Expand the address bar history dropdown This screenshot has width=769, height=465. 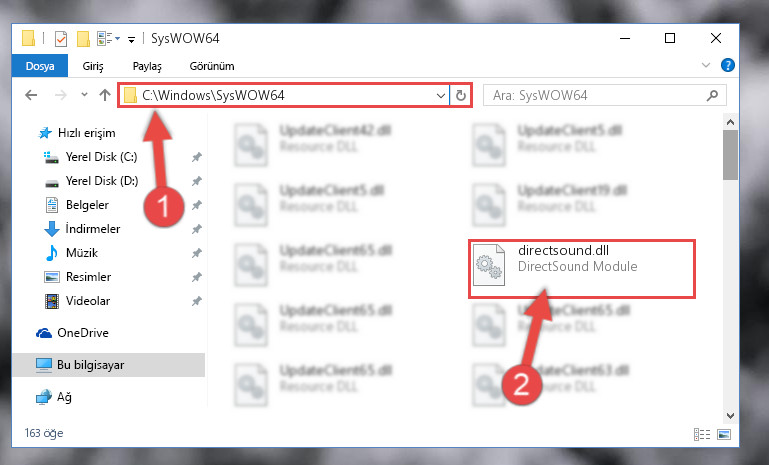[441, 95]
